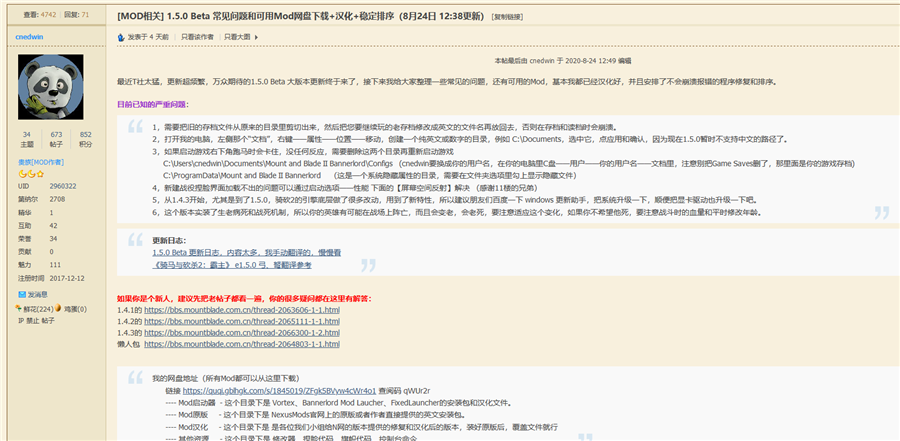Click the purple 目前已知的严重问题 heading
Viewport: 900px width, 441px height.
153,105
